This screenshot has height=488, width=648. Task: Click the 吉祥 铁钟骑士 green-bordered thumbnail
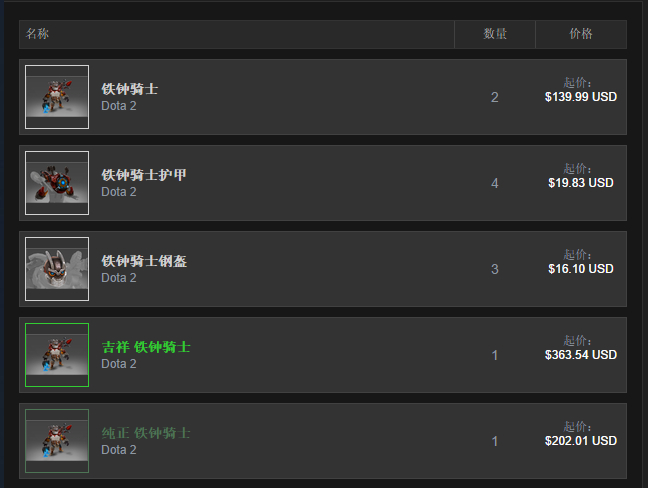point(57,355)
